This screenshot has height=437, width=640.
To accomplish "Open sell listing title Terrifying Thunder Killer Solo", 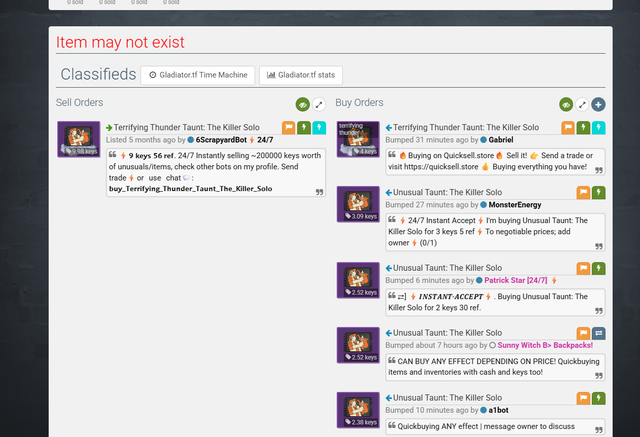I will click(x=187, y=127).
